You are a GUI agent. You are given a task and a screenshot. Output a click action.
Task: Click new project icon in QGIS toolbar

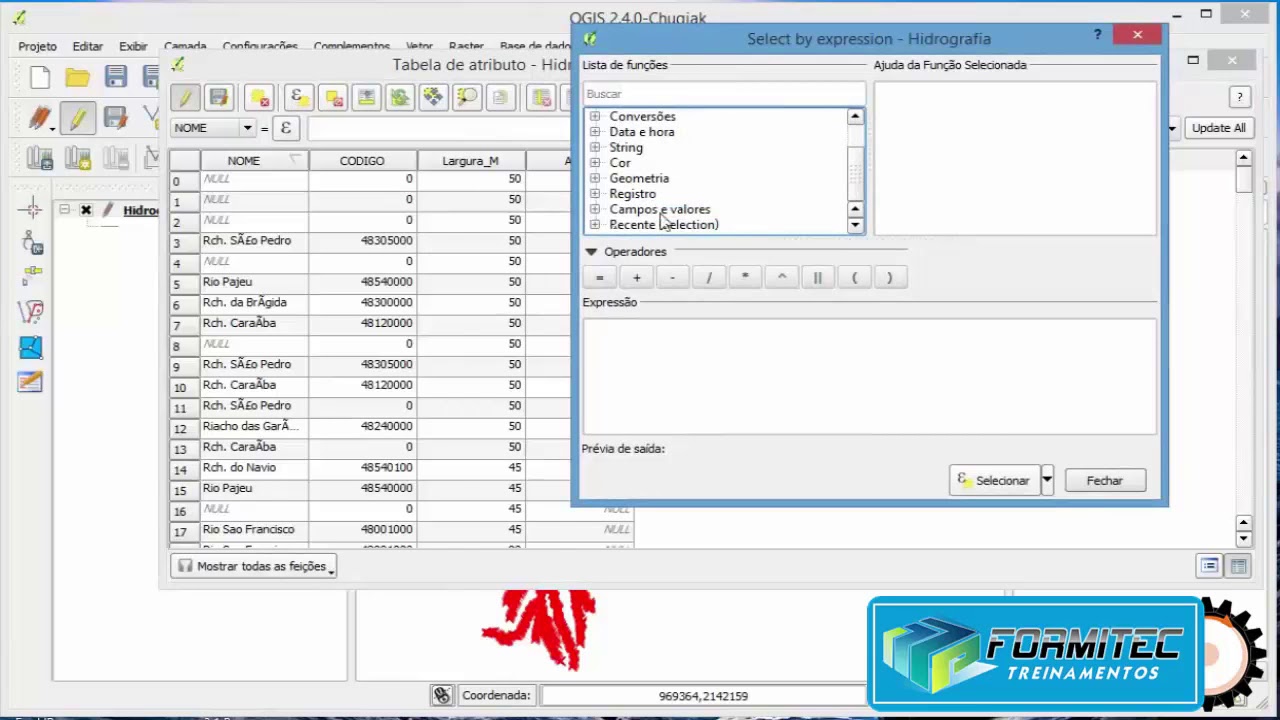point(40,77)
